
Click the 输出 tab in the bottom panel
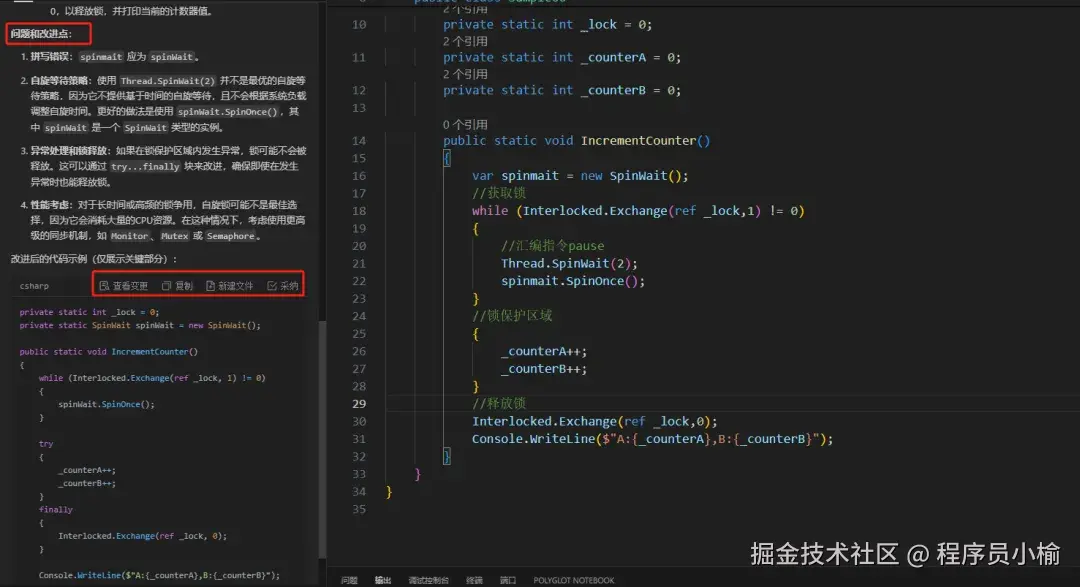click(382, 579)
